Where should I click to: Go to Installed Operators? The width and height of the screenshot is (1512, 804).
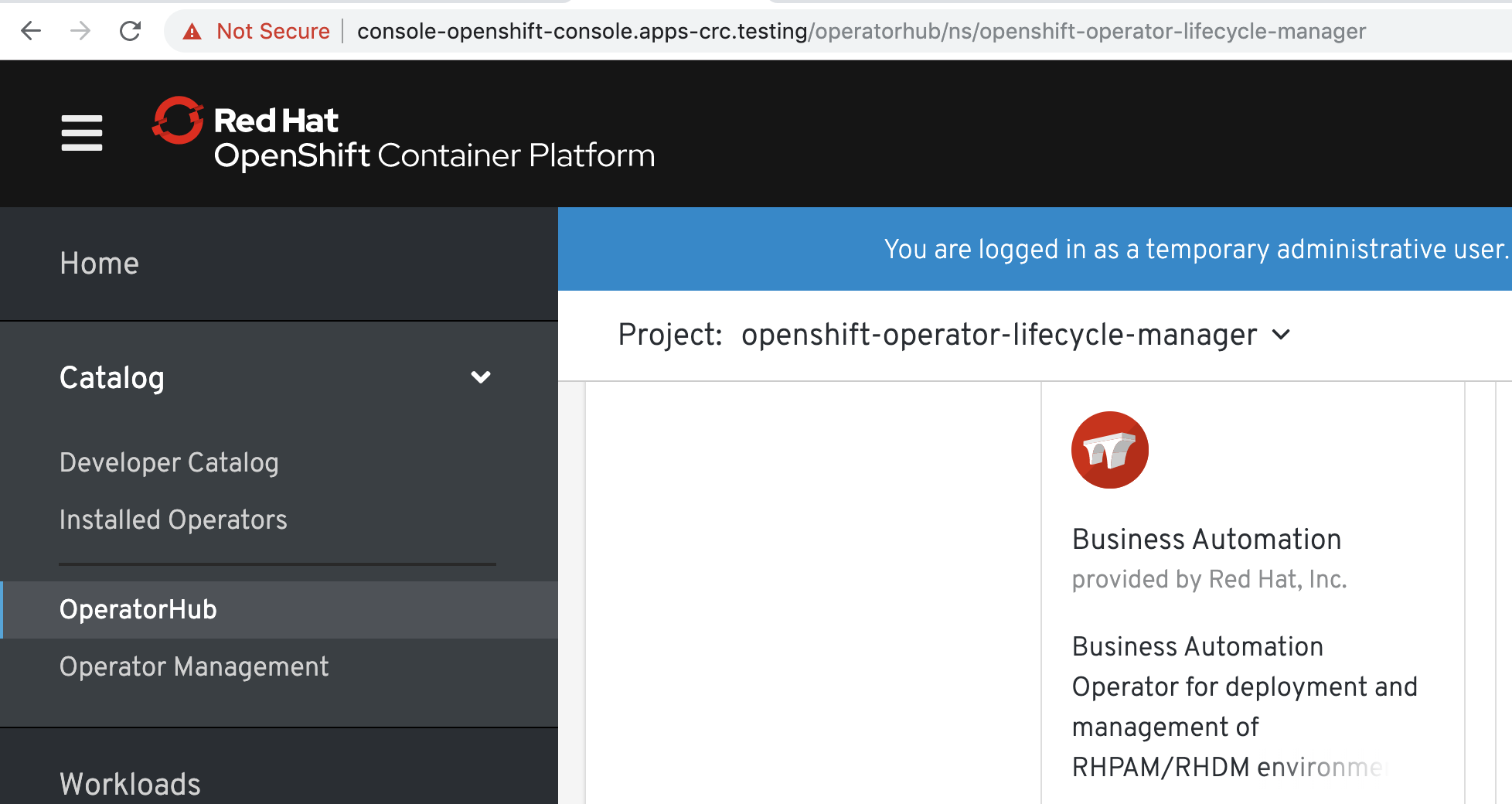(x=173, y=520)
